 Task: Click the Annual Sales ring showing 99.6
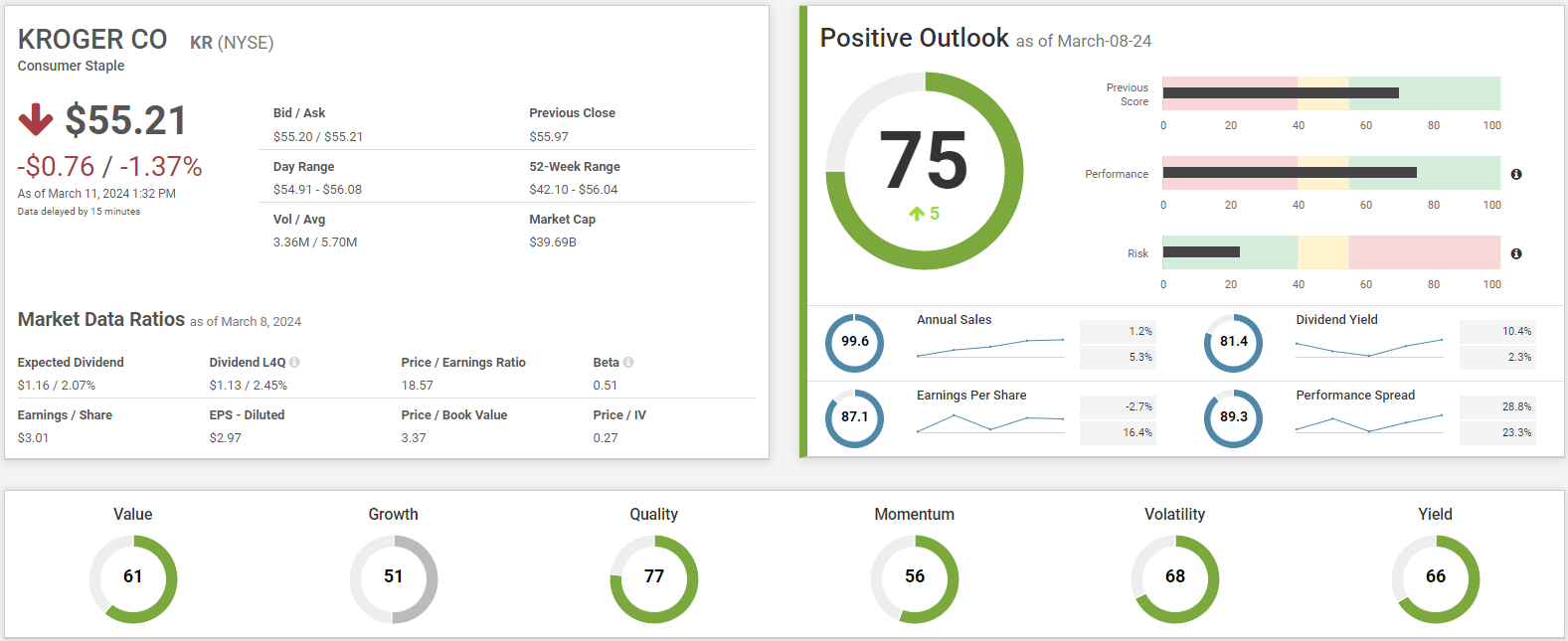coord(855,343)
